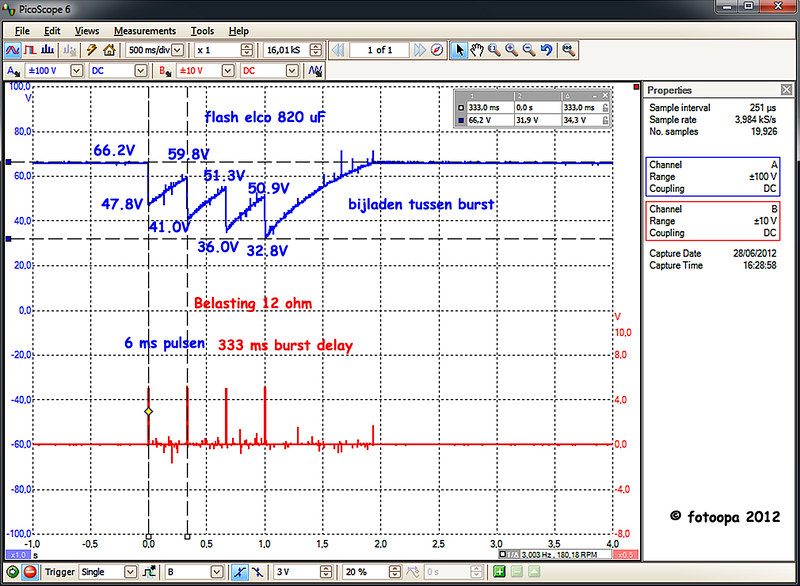Image resolution: width=800 pixels, height=586 pixels.
Task: Open Channel B options button
Action: click(x=165, y=71)
